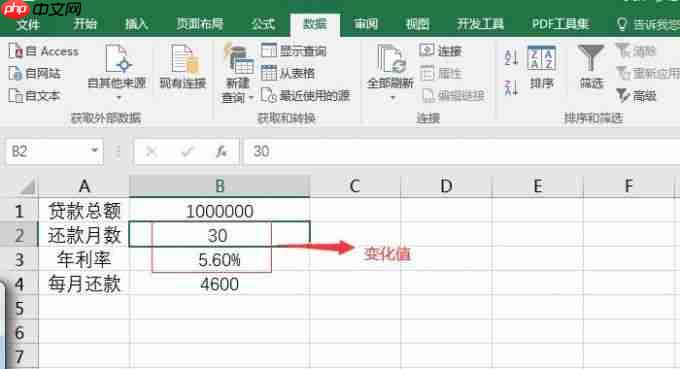
Task: Open the 文件 file tab
Action: 28,24
